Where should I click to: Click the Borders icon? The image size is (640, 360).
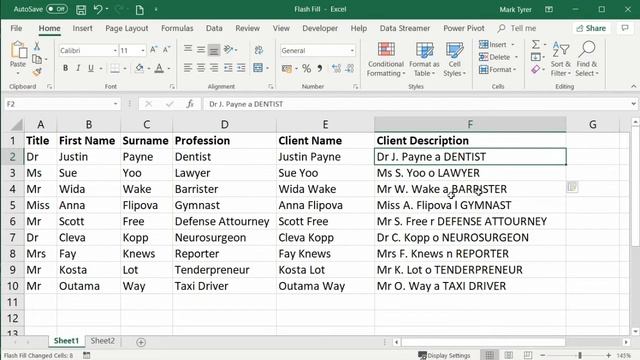[115, 68]
